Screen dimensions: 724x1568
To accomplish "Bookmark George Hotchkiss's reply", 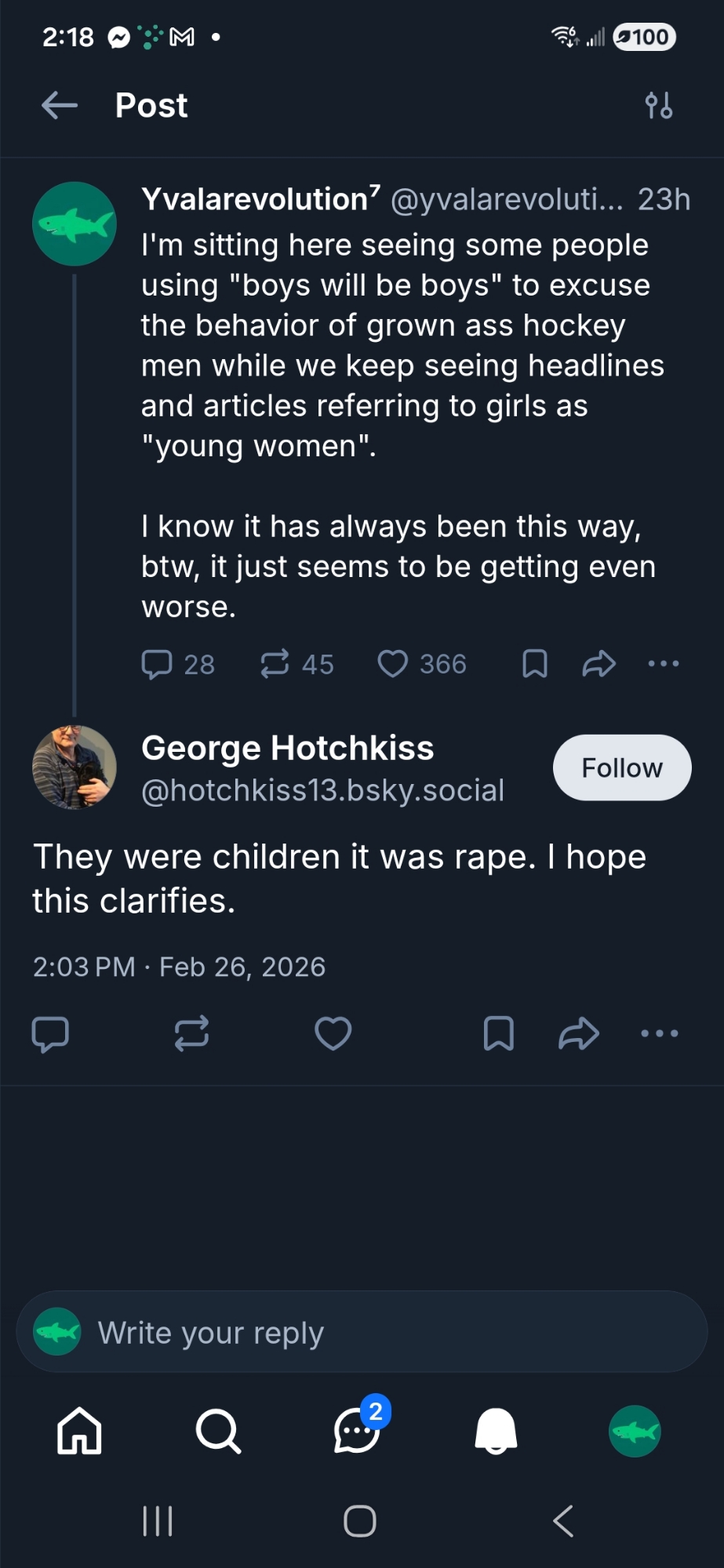I will pos(499,1033).
